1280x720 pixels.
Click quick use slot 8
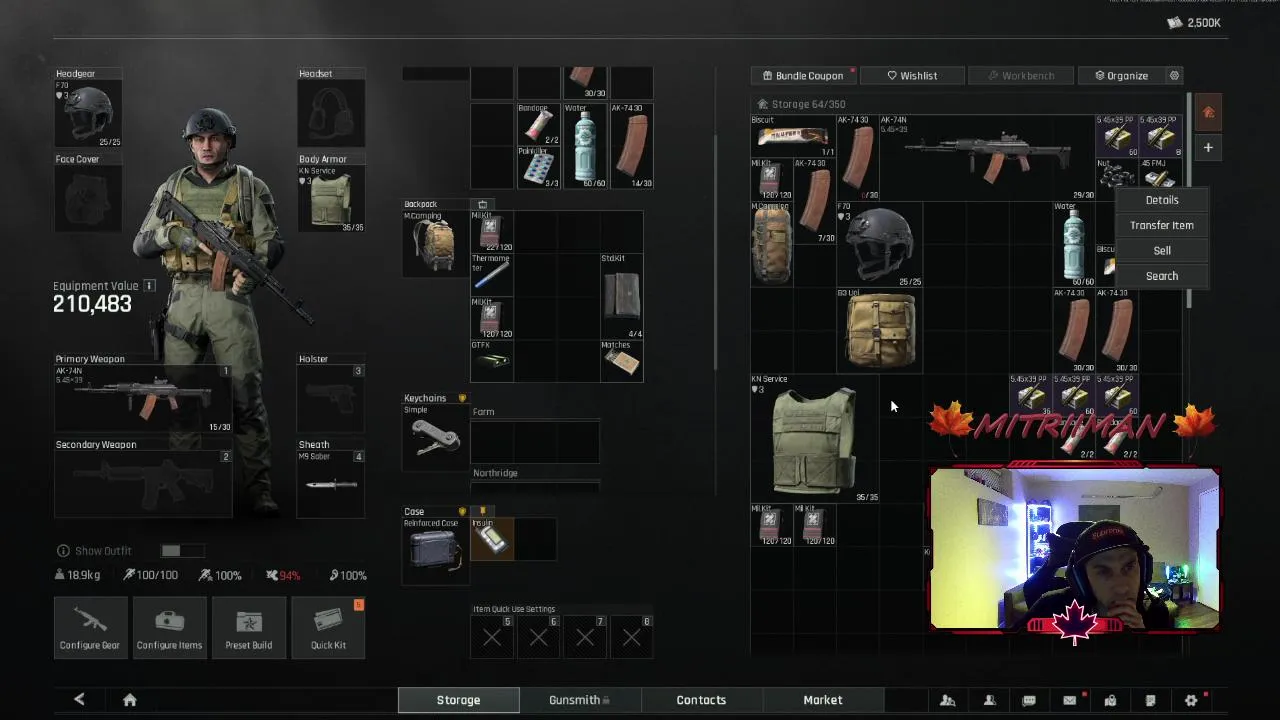(631, 637)
